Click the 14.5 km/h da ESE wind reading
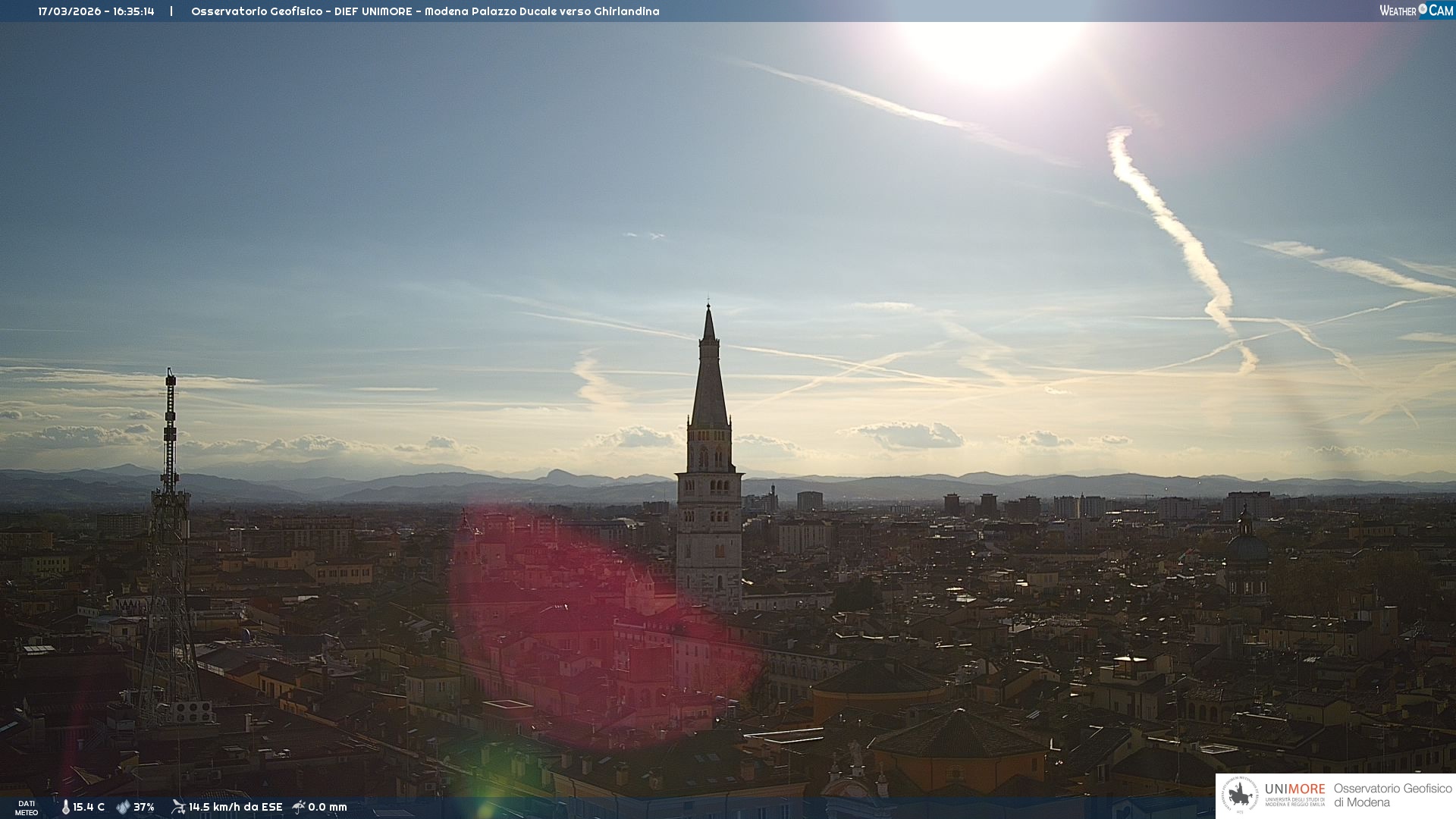This screenshot has height=819, width=1456. (236, 808)
